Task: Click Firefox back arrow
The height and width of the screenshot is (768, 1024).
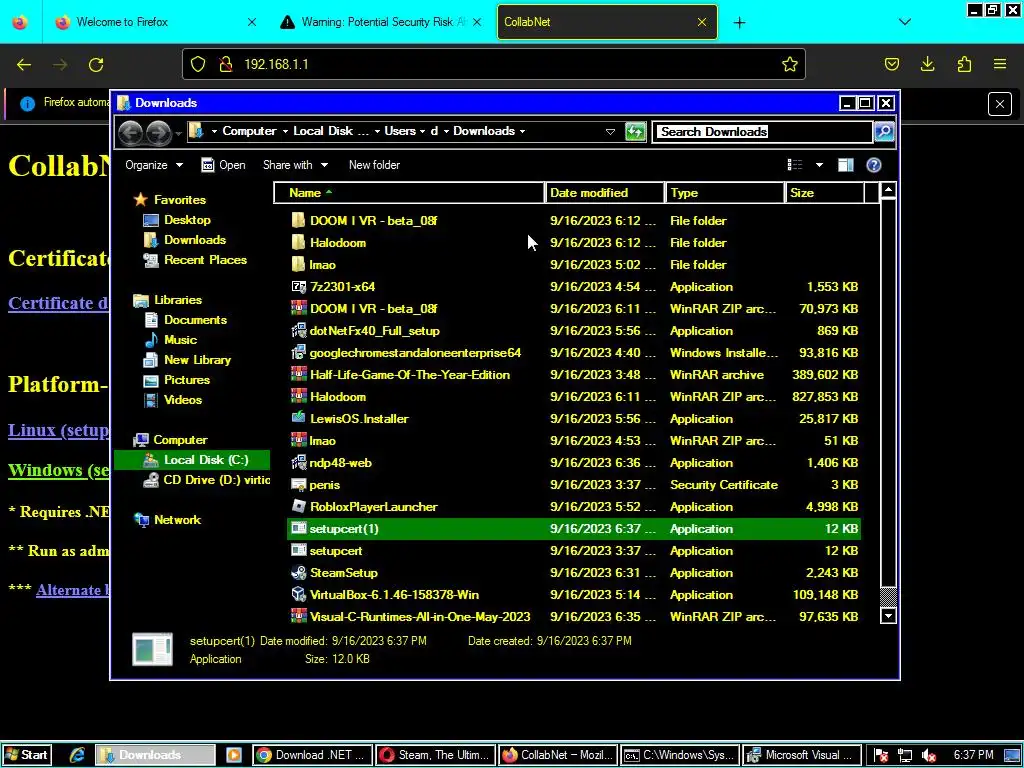Action: pos(24,65)
